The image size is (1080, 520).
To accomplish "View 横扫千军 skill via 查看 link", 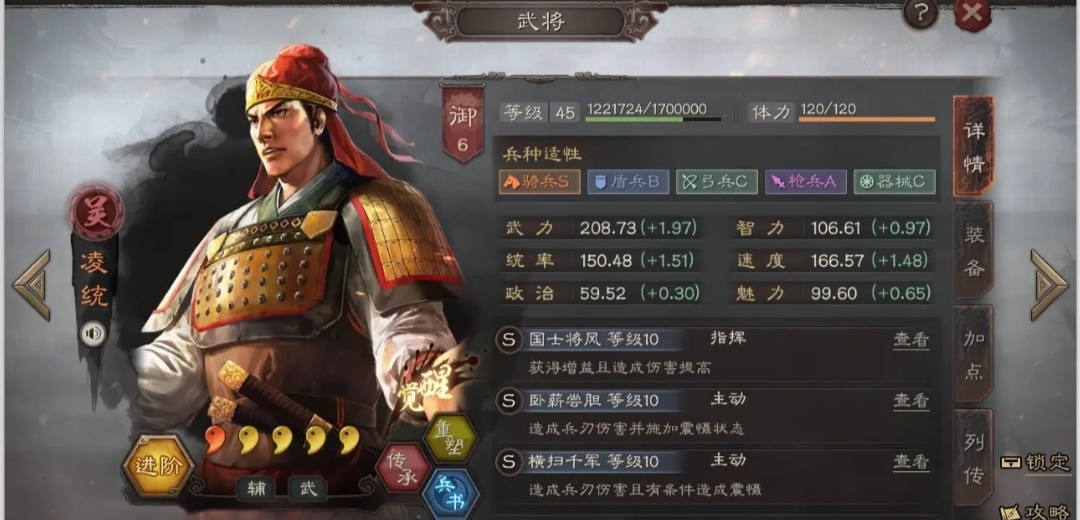I will pos(911,461).
